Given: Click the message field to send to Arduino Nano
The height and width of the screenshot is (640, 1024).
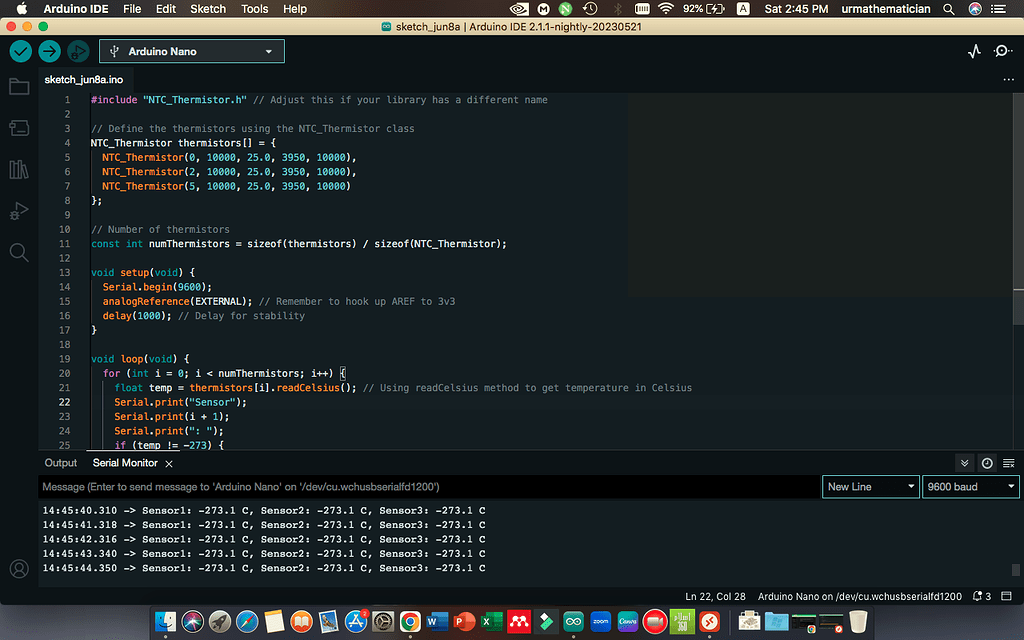Looking at the screenshot, I should [400, 486].
